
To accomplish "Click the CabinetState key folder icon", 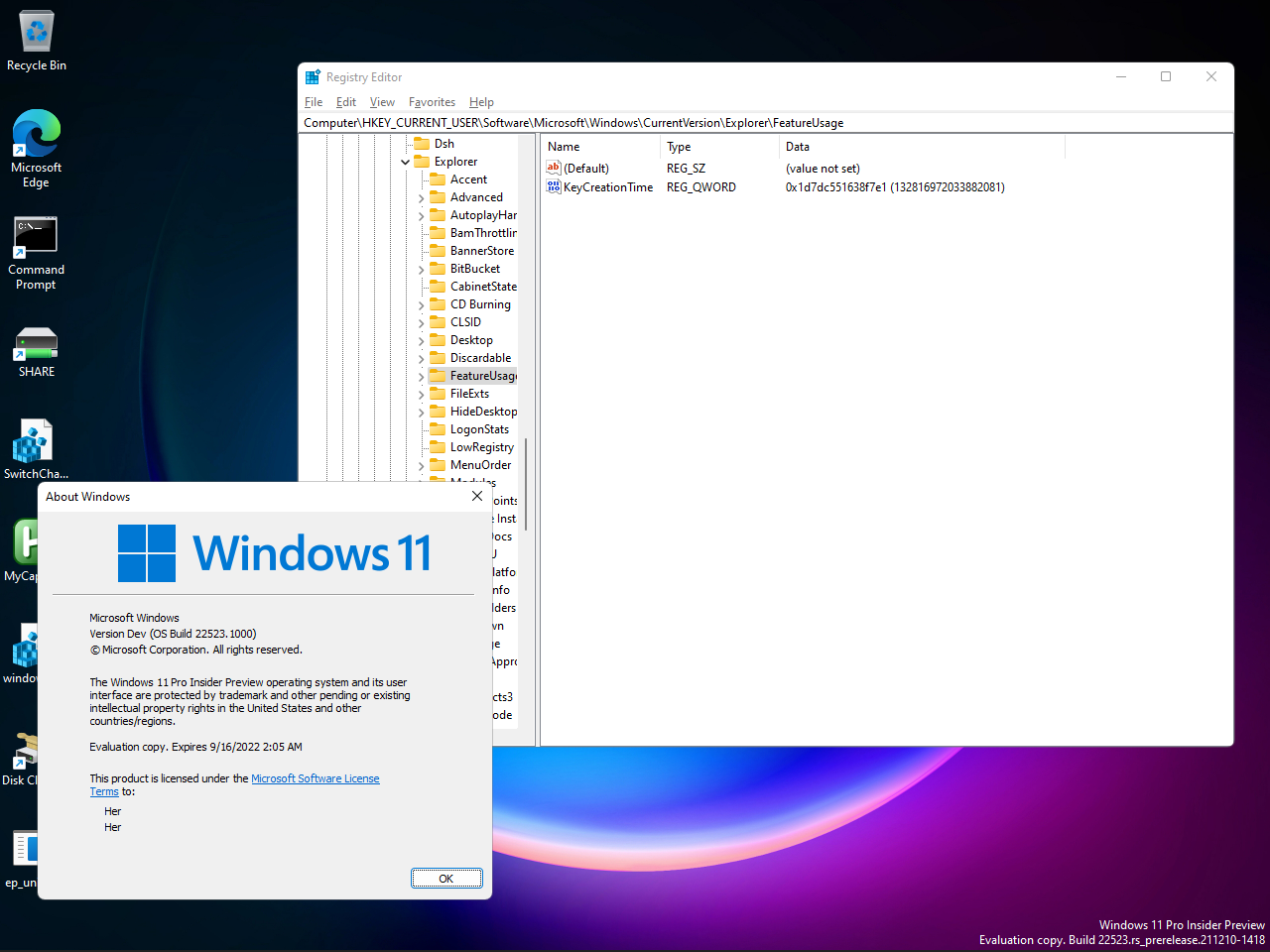I will tap(438, 287).
